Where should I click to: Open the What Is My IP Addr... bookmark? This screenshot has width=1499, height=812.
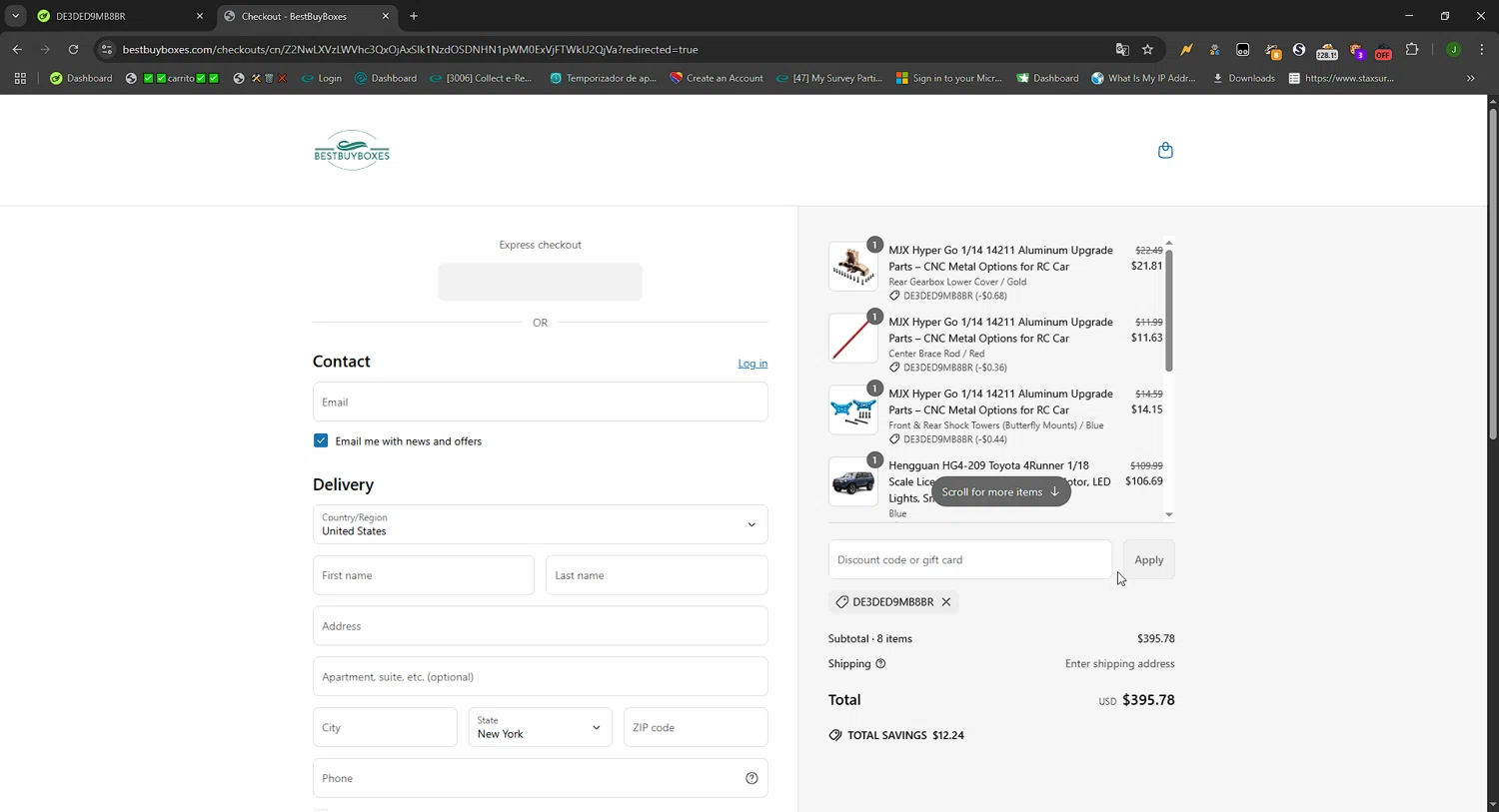point(1143,78)
